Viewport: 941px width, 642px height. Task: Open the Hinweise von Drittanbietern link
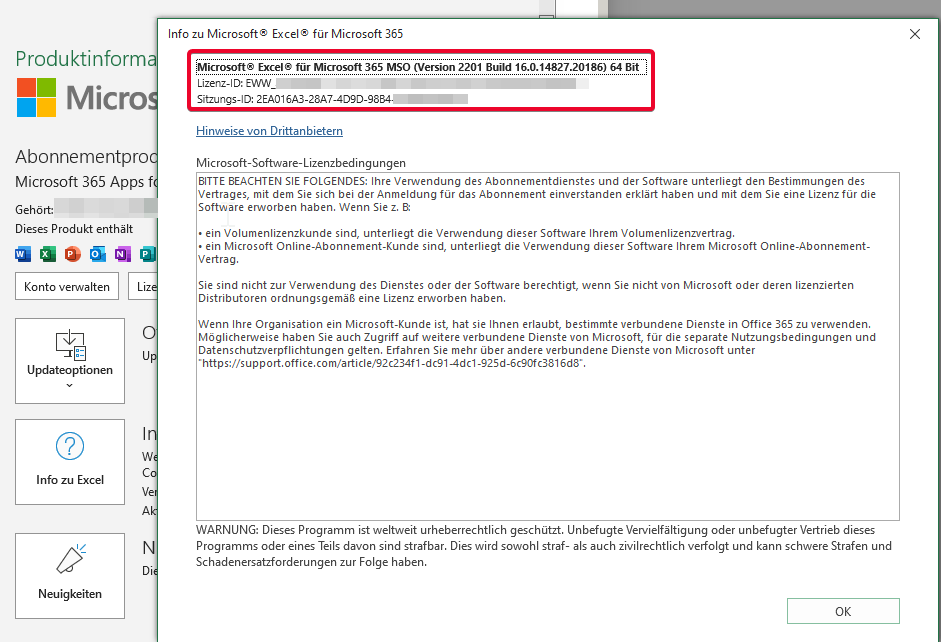tap(269, 131)
